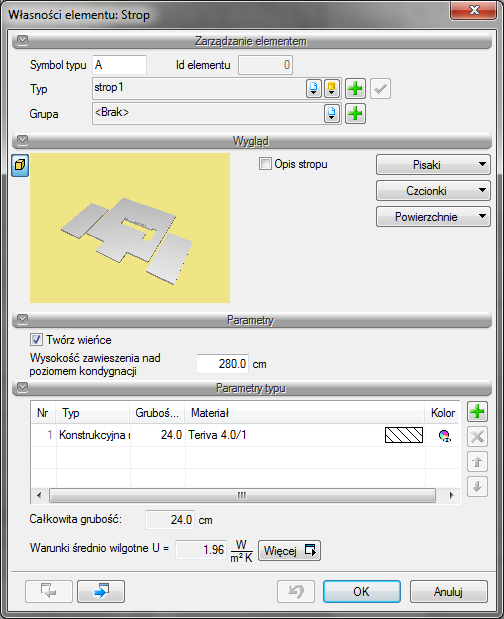Click the right scroll arrow of layers table
Screen dimensions: 504x619
pos(452,495)
